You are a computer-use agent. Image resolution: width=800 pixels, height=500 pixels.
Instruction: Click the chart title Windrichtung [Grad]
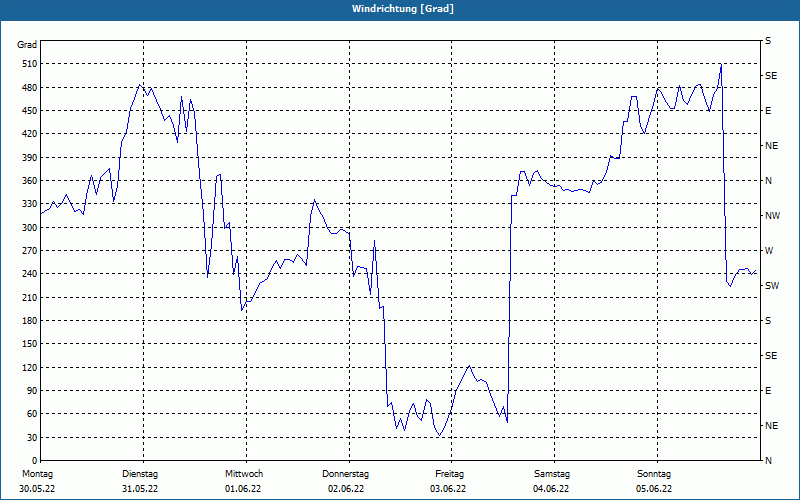pos(403,9)
